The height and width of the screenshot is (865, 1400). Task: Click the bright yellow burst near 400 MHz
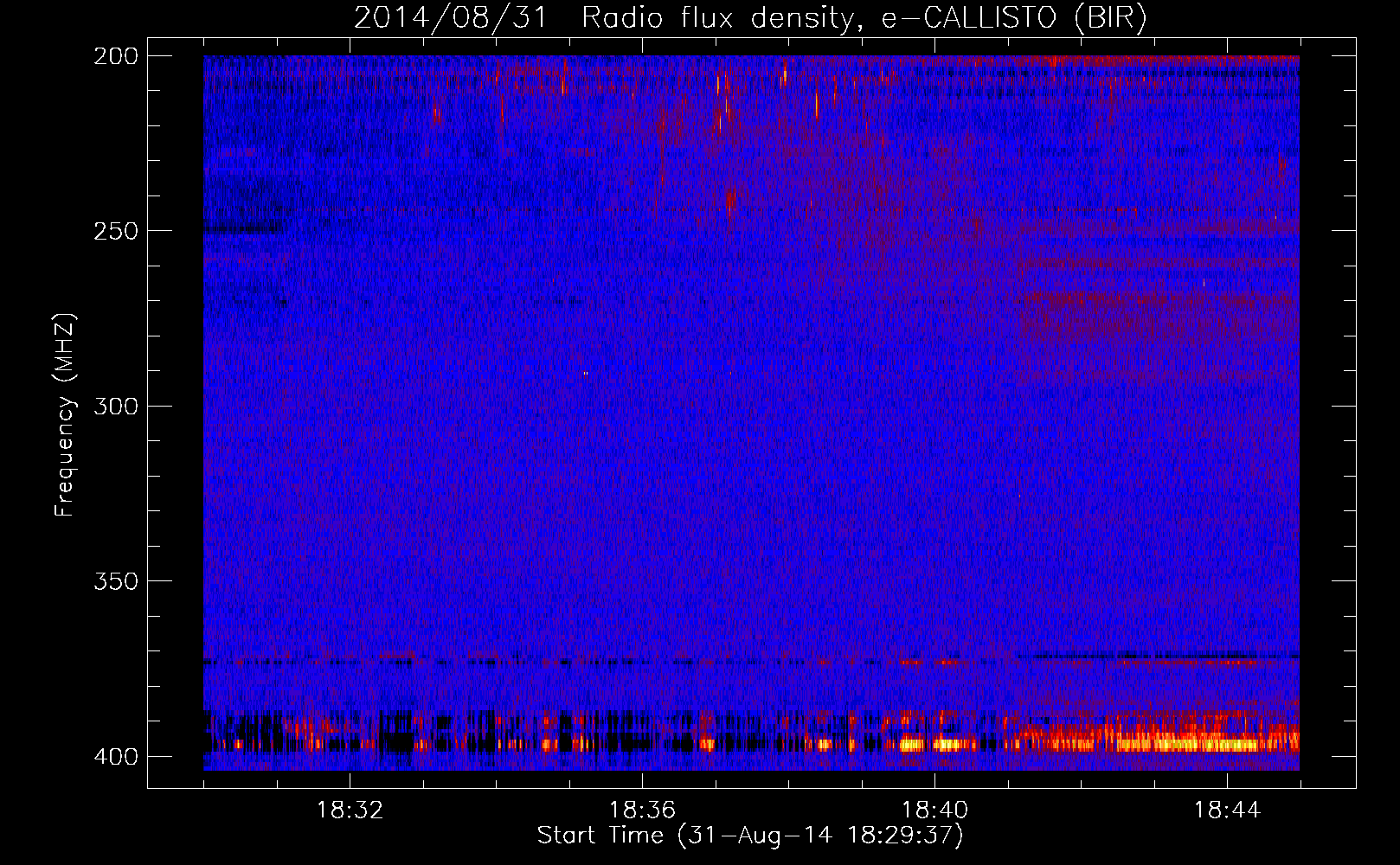point(1185,743)
